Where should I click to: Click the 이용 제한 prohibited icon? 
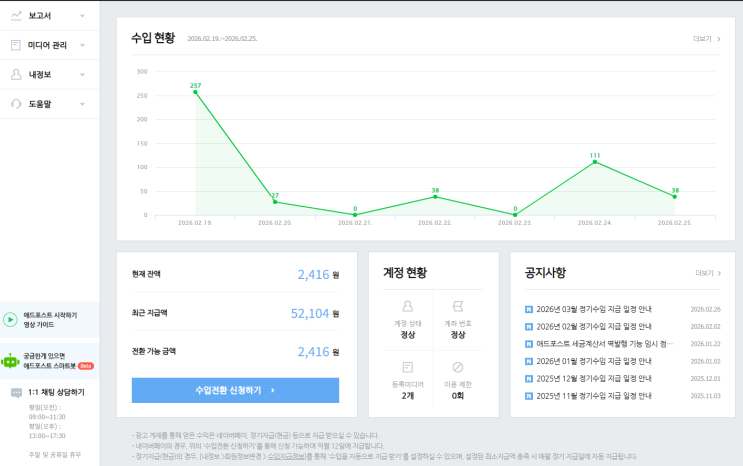click(x=458, y=367)
